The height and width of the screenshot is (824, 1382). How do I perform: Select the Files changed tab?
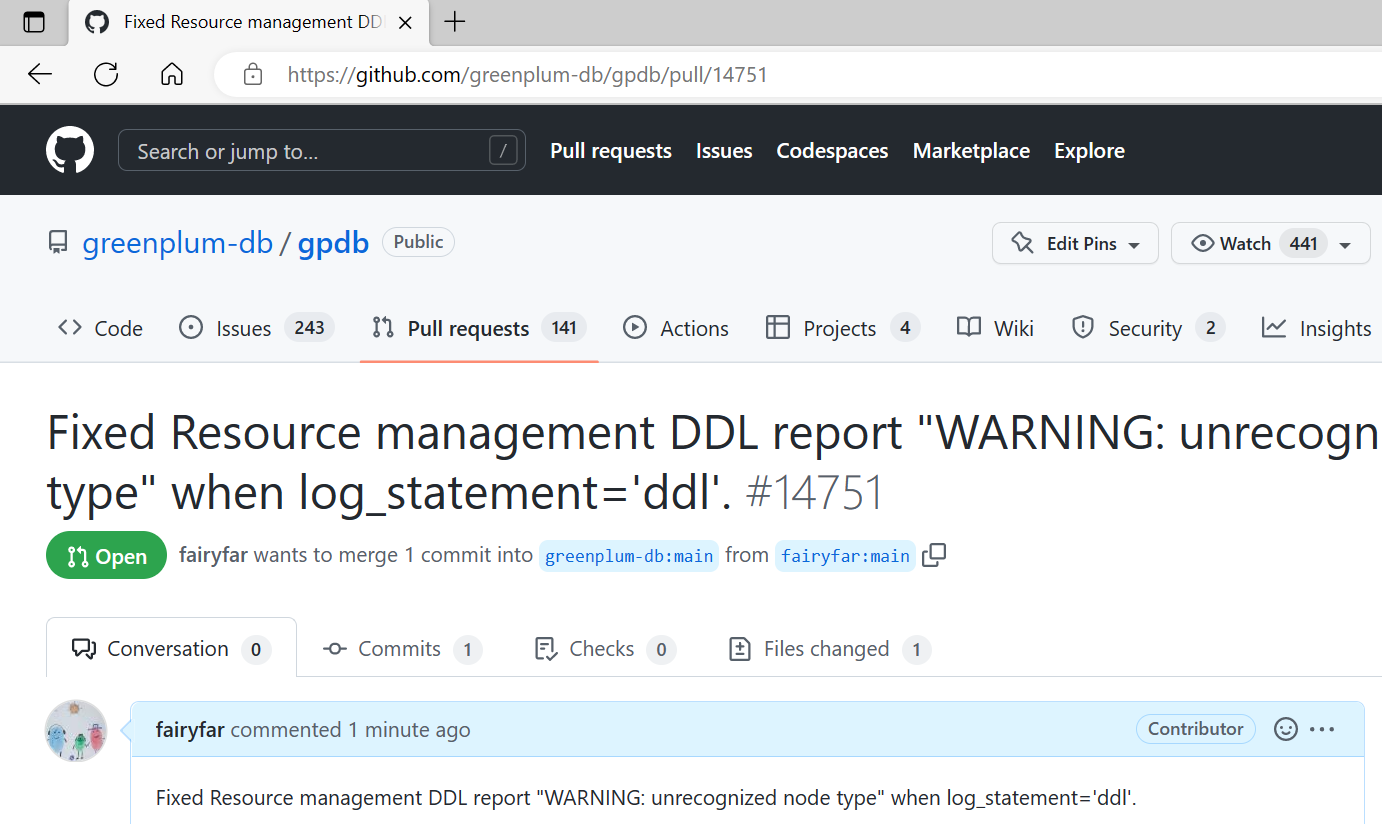pyautogui.click(x=829, y=649)
